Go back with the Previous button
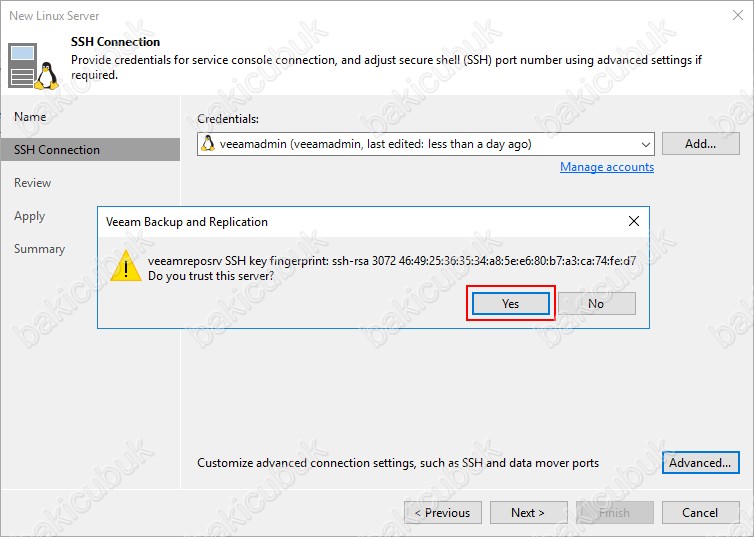Screen dimensions: 754x537 (x=443, y=512)
